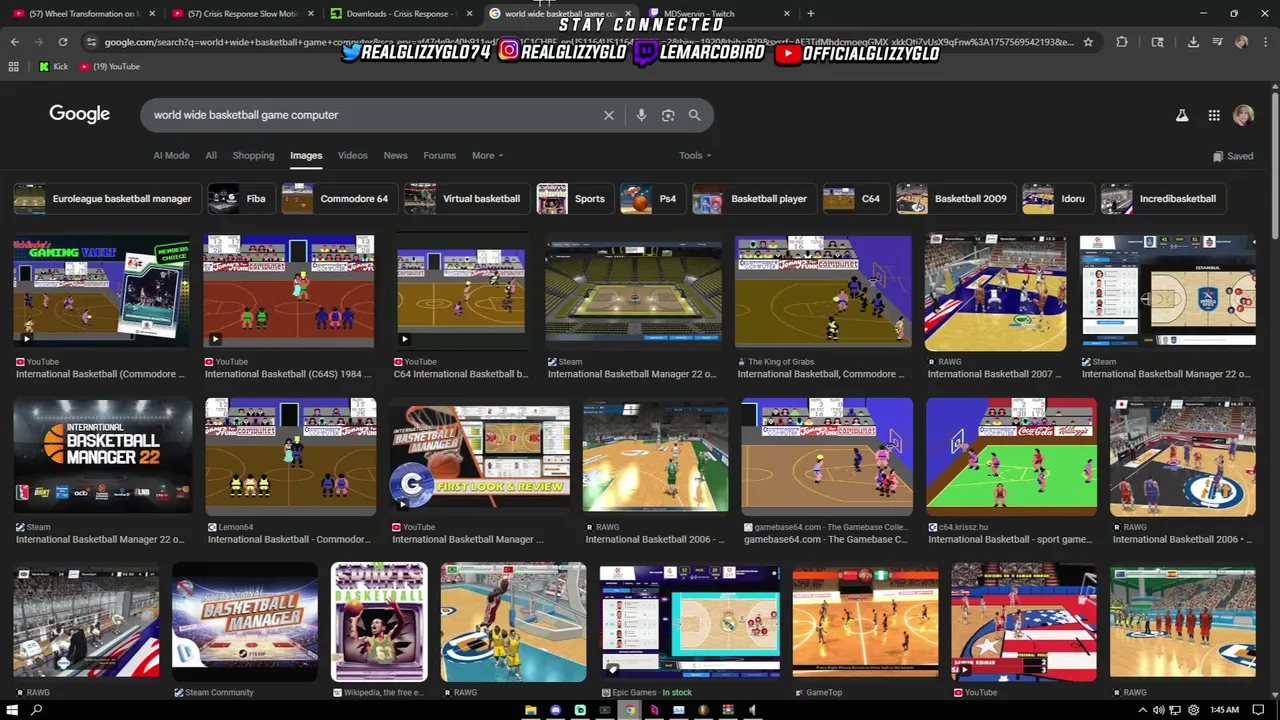Screen dimensions: 1280x720
Task: Filter by Virtual basketball chip
Action: tap(466, 198)
